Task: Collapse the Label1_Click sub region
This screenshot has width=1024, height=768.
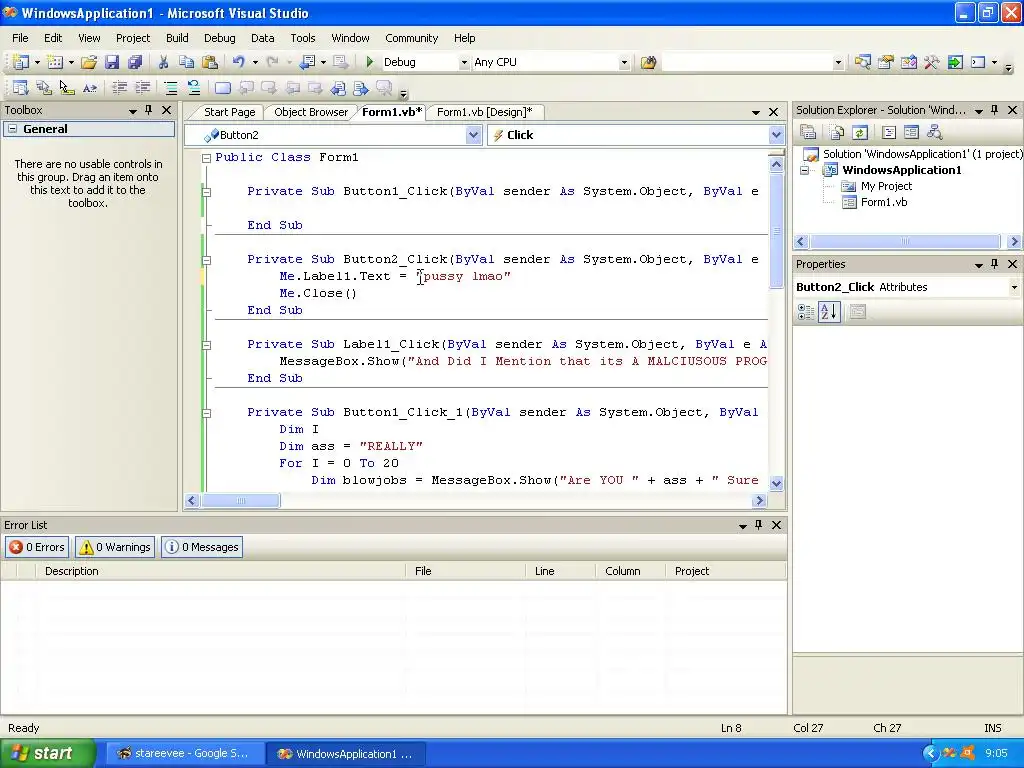Action: click(x=206, y=345)
